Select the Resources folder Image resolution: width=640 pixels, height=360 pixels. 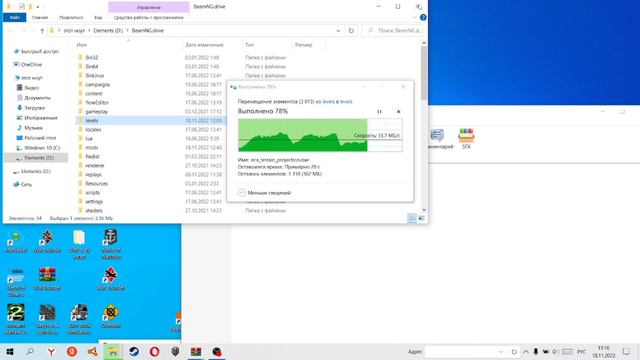(x=96, y=183)
